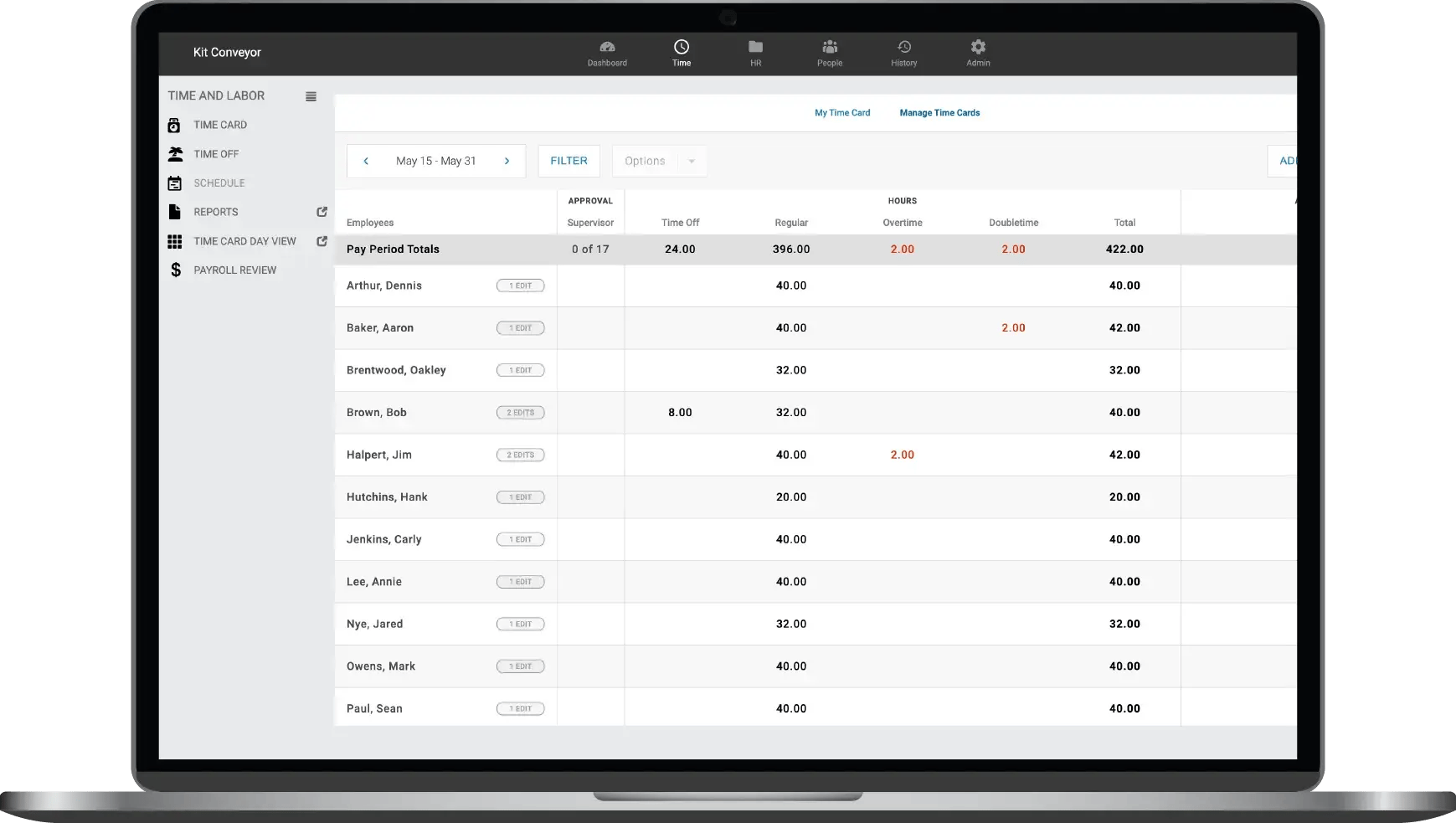Switch to the My Time Card tab

(841, 112)
